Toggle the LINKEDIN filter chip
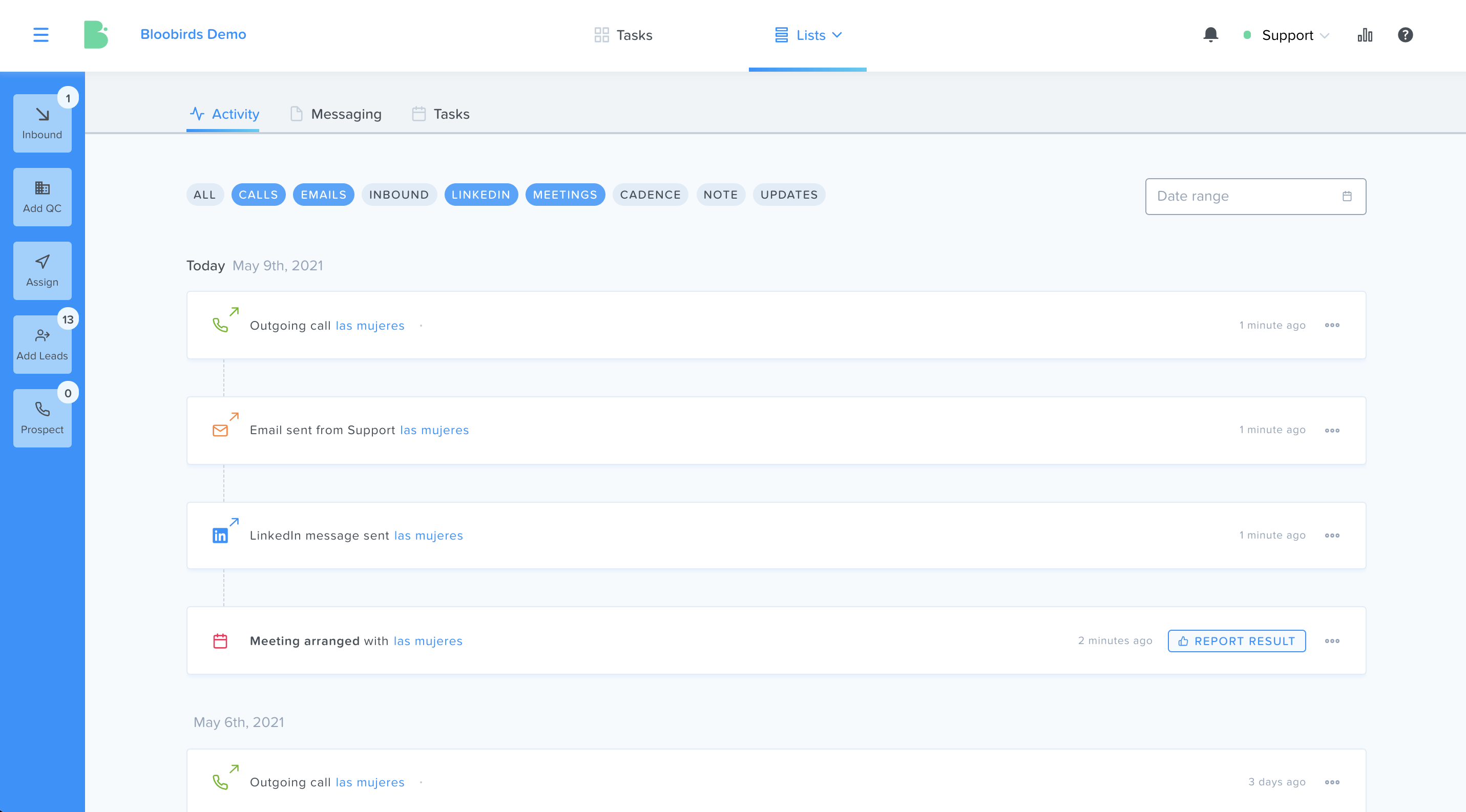Viewport: 1466px width, 812px height. point(481,195)
